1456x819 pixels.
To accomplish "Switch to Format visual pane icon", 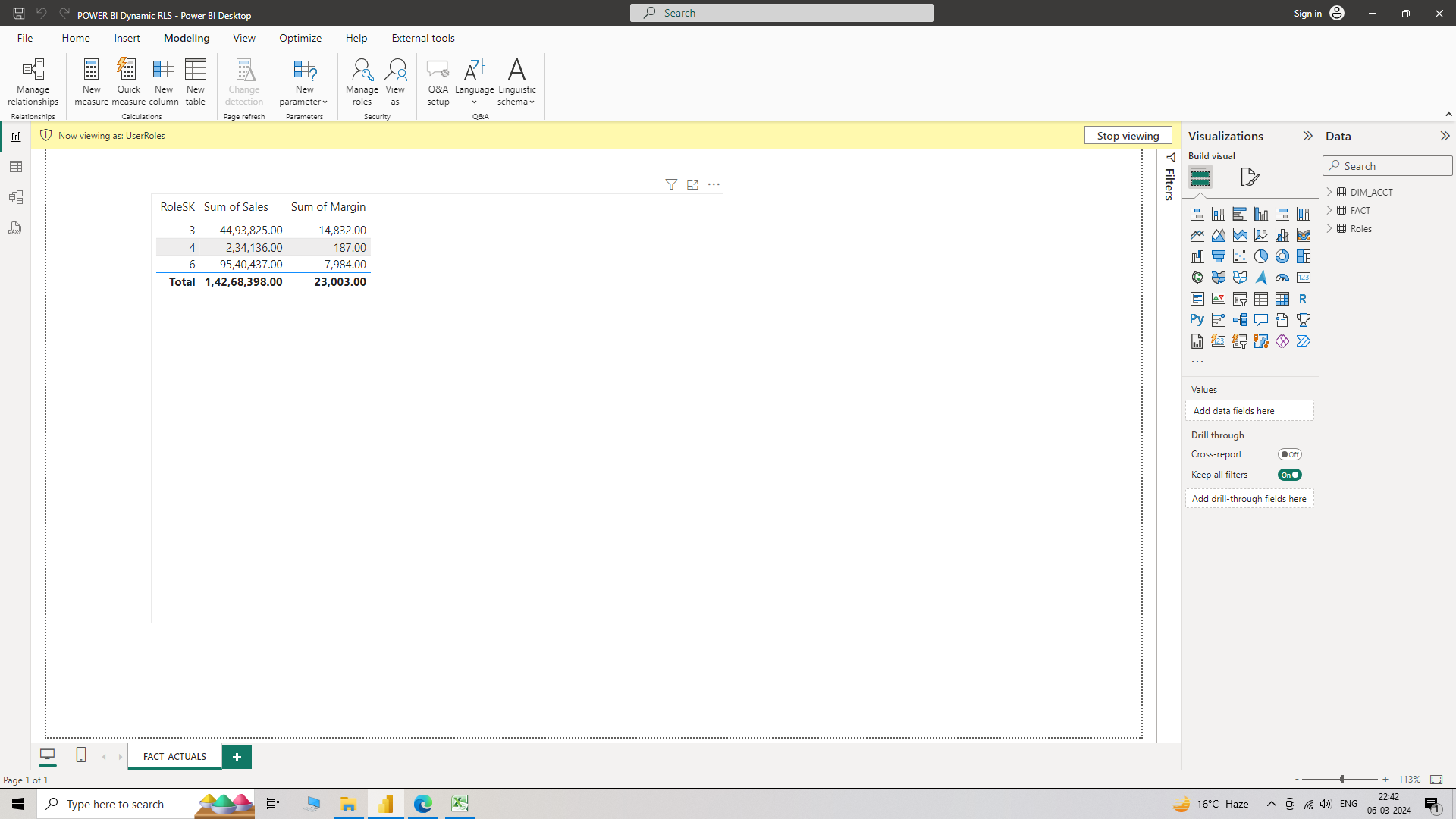I will [1250, 177].
